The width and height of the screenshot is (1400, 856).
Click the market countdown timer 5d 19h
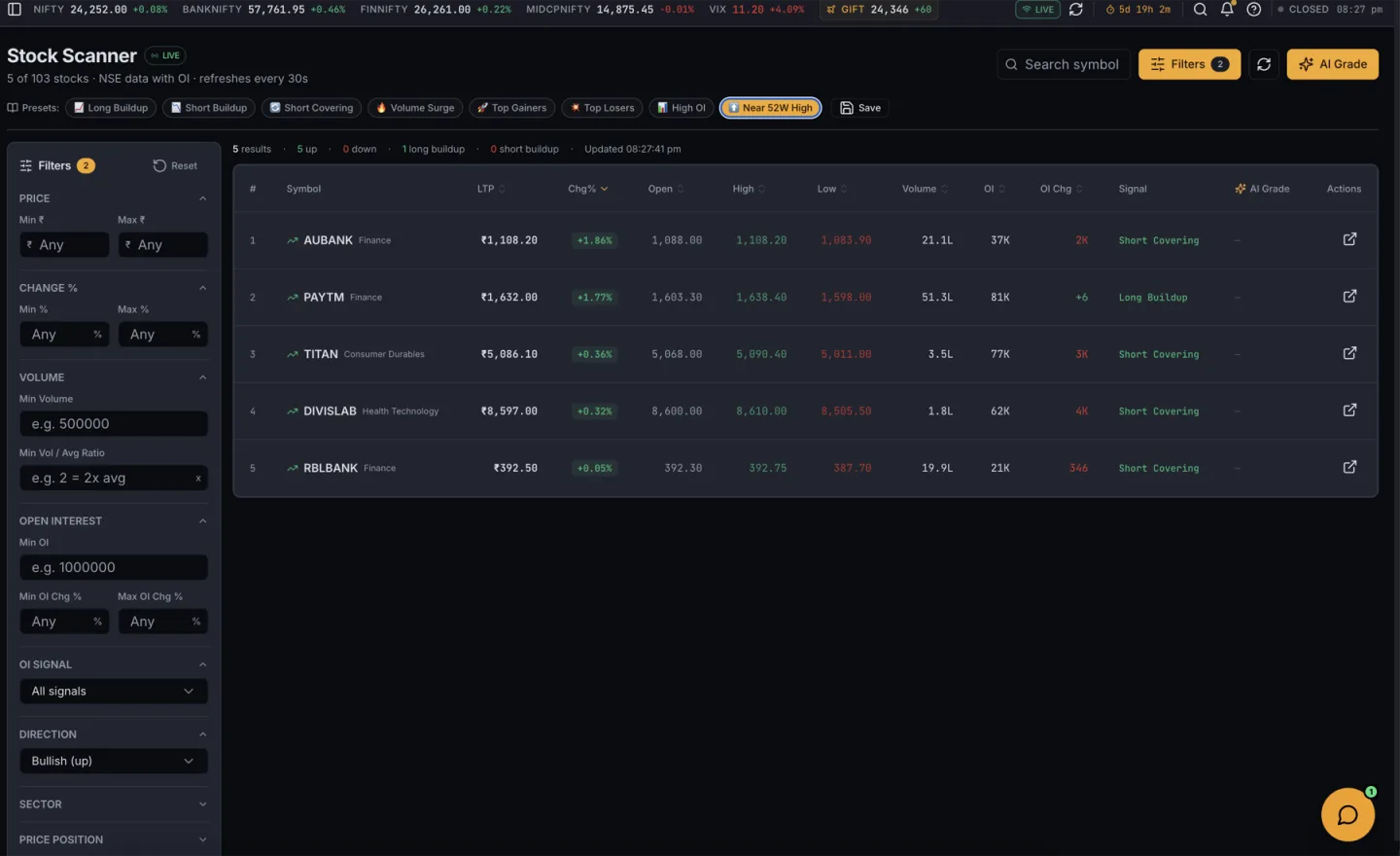coord(1137,10)
